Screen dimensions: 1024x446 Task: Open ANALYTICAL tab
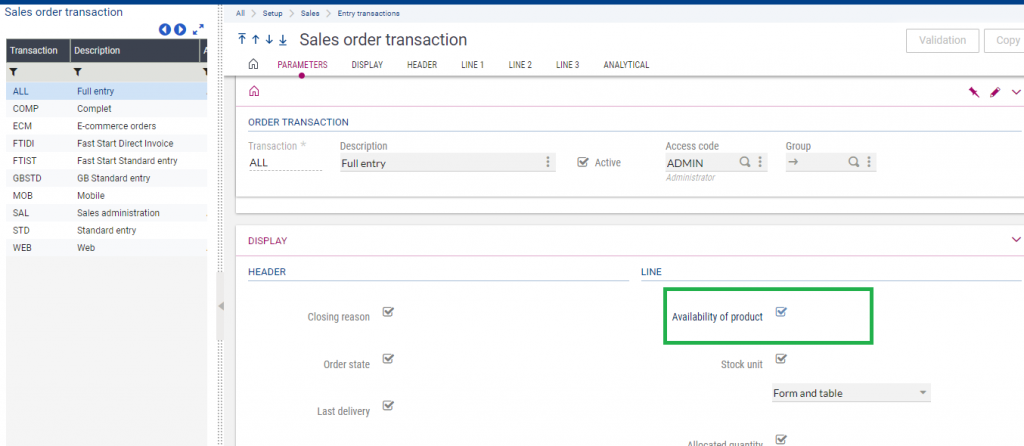[x=626, y=65]
